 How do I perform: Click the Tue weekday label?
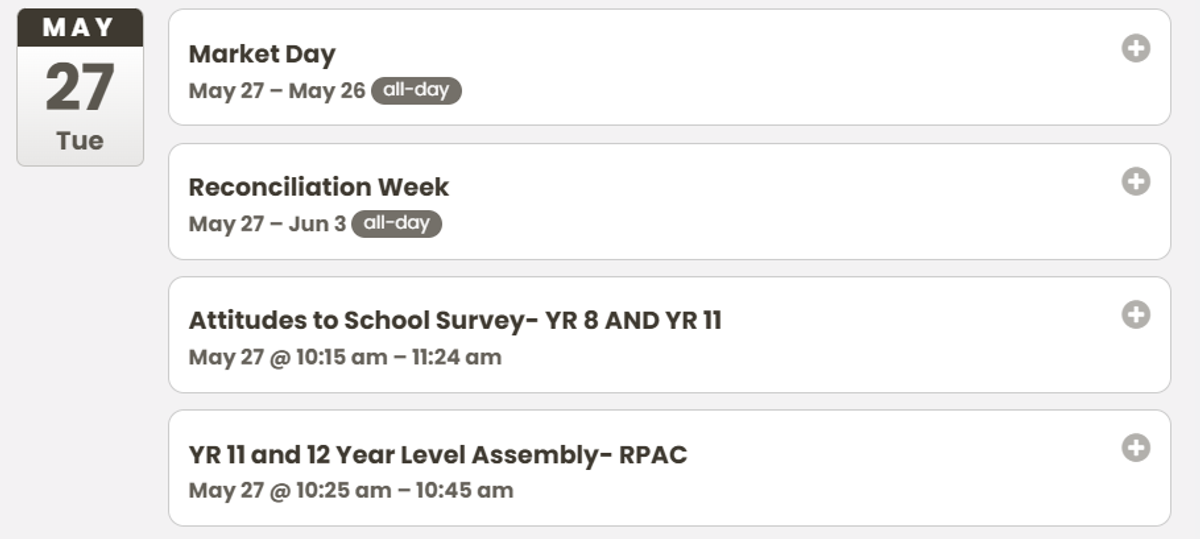80,141
